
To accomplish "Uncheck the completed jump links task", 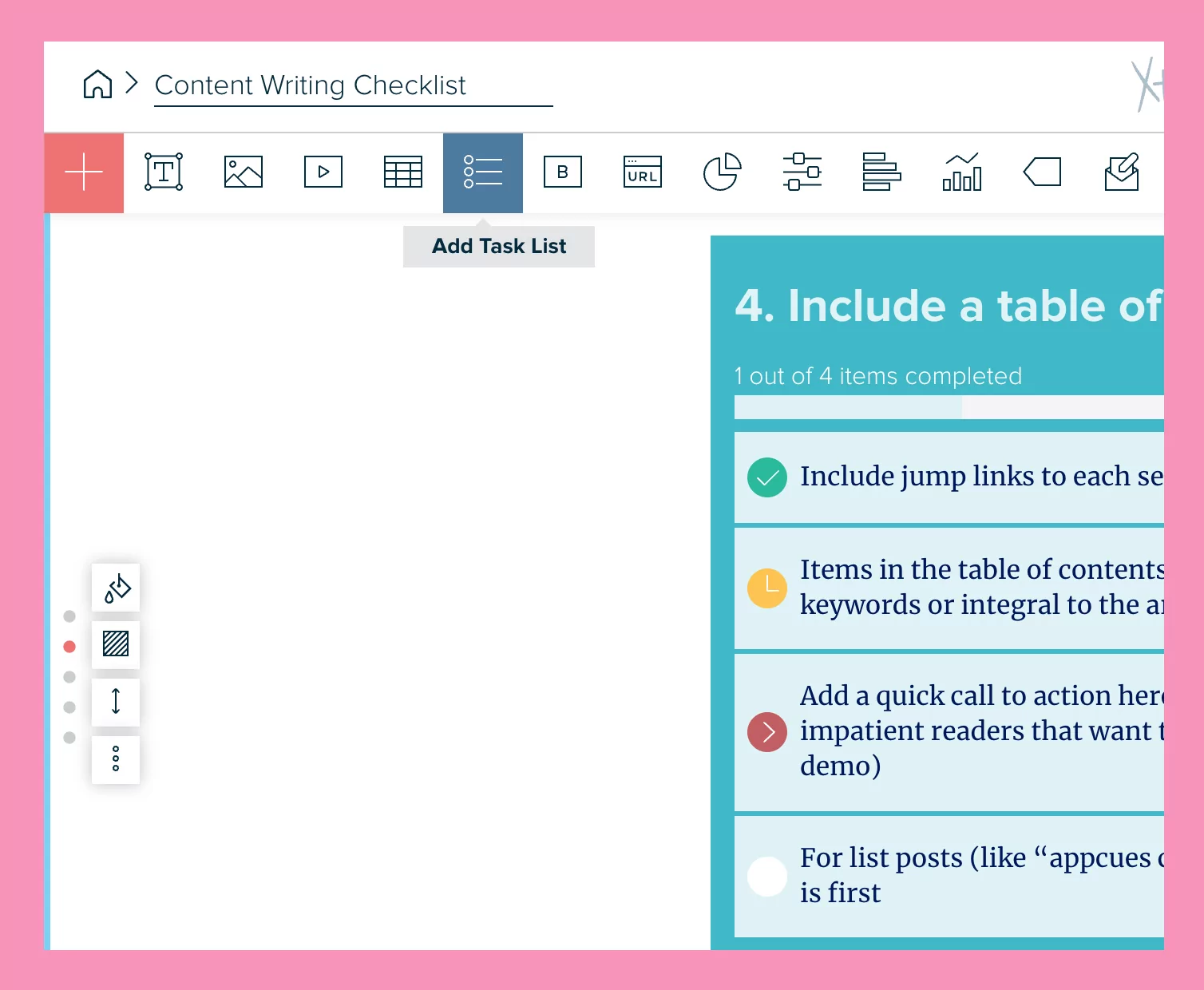I will 766,477.
